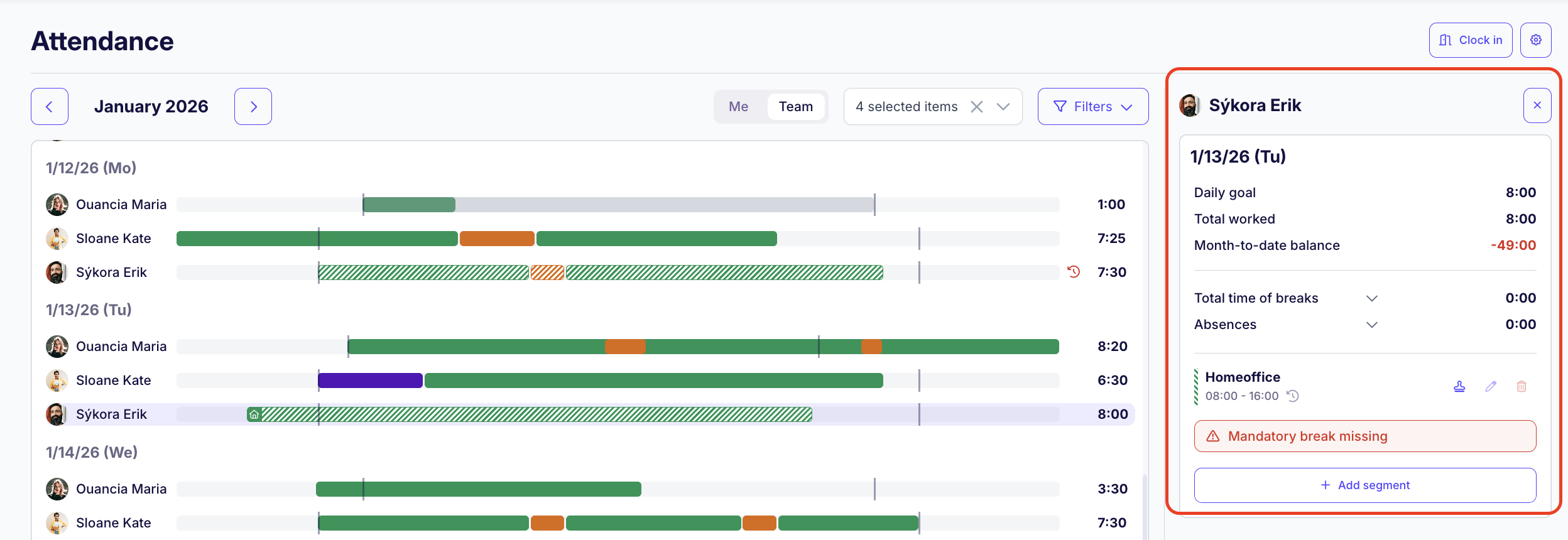Clear the 4 selected items with X

(x=976, y=107)
